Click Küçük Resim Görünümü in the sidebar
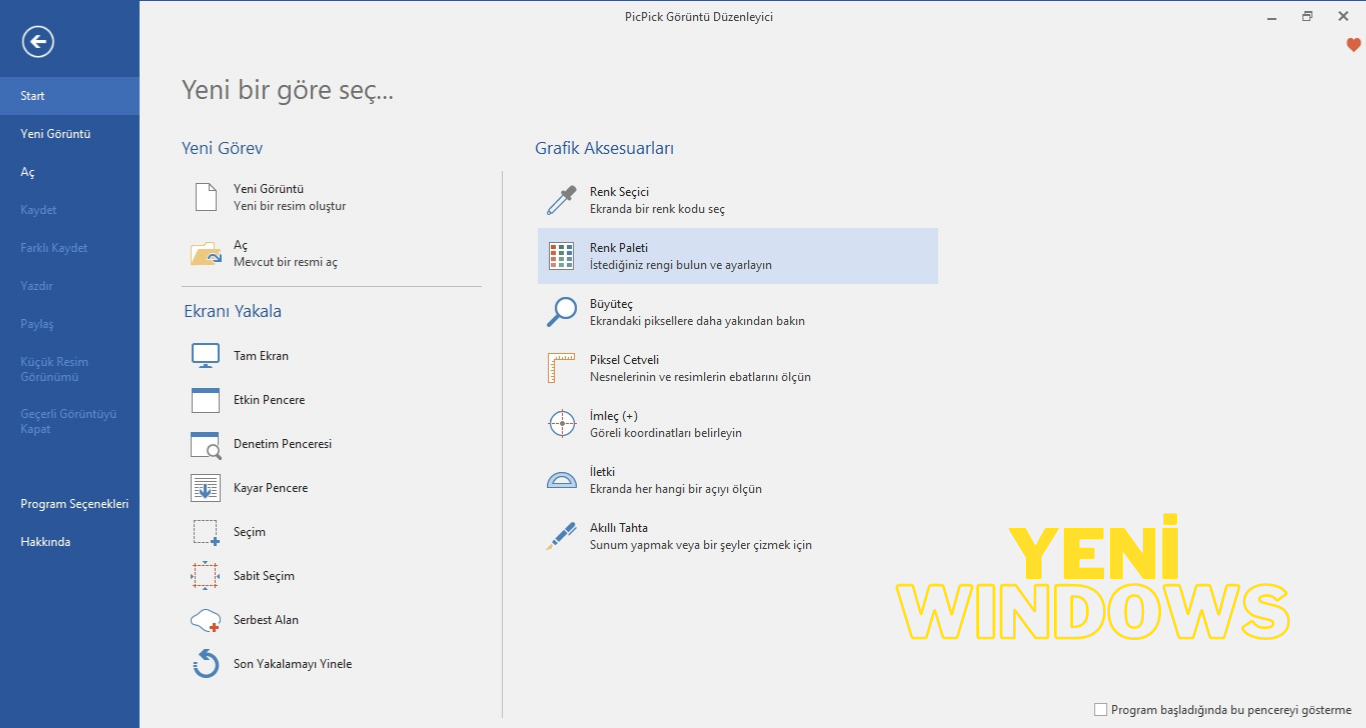 point(70,369)
